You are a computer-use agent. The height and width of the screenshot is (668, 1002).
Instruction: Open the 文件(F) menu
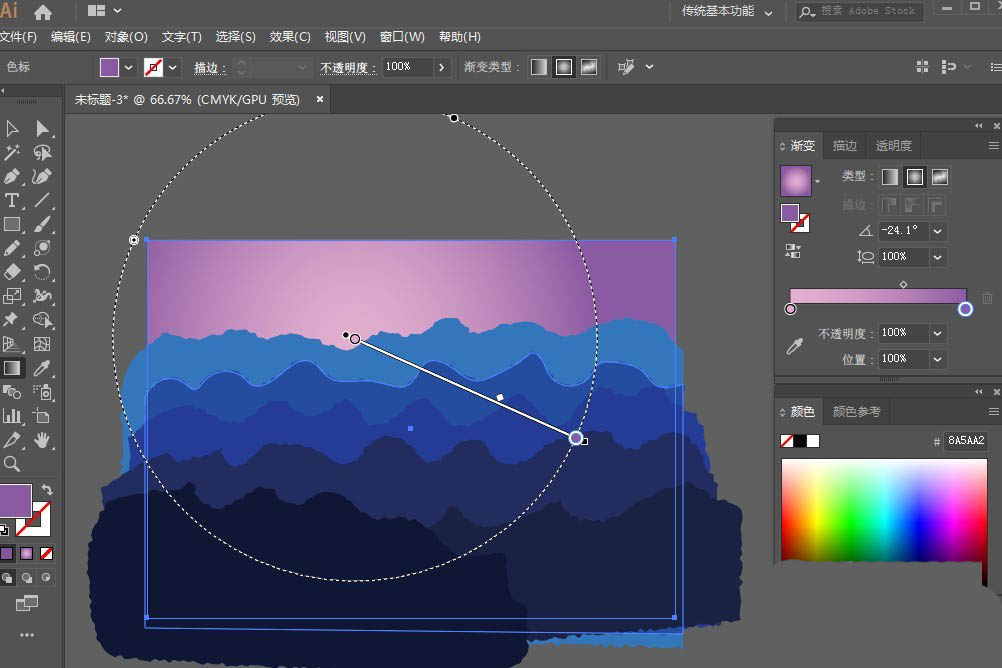coord(19,37)
